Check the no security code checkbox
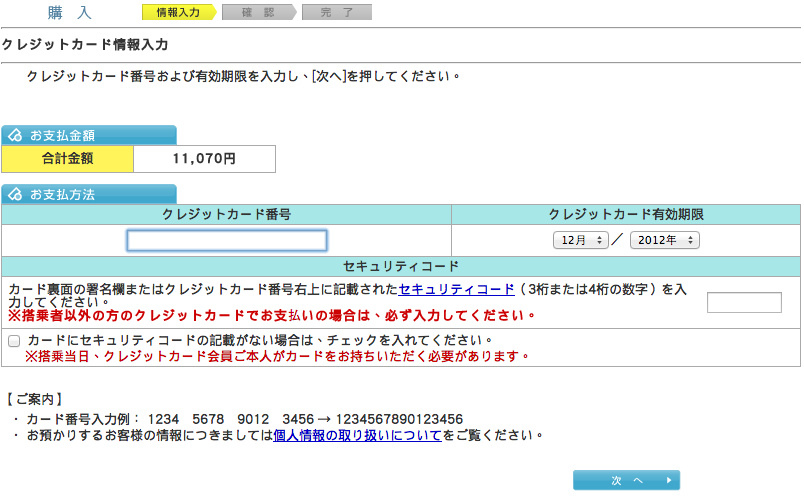Screen dimensions: 804x499 click(x=14, y=341)
